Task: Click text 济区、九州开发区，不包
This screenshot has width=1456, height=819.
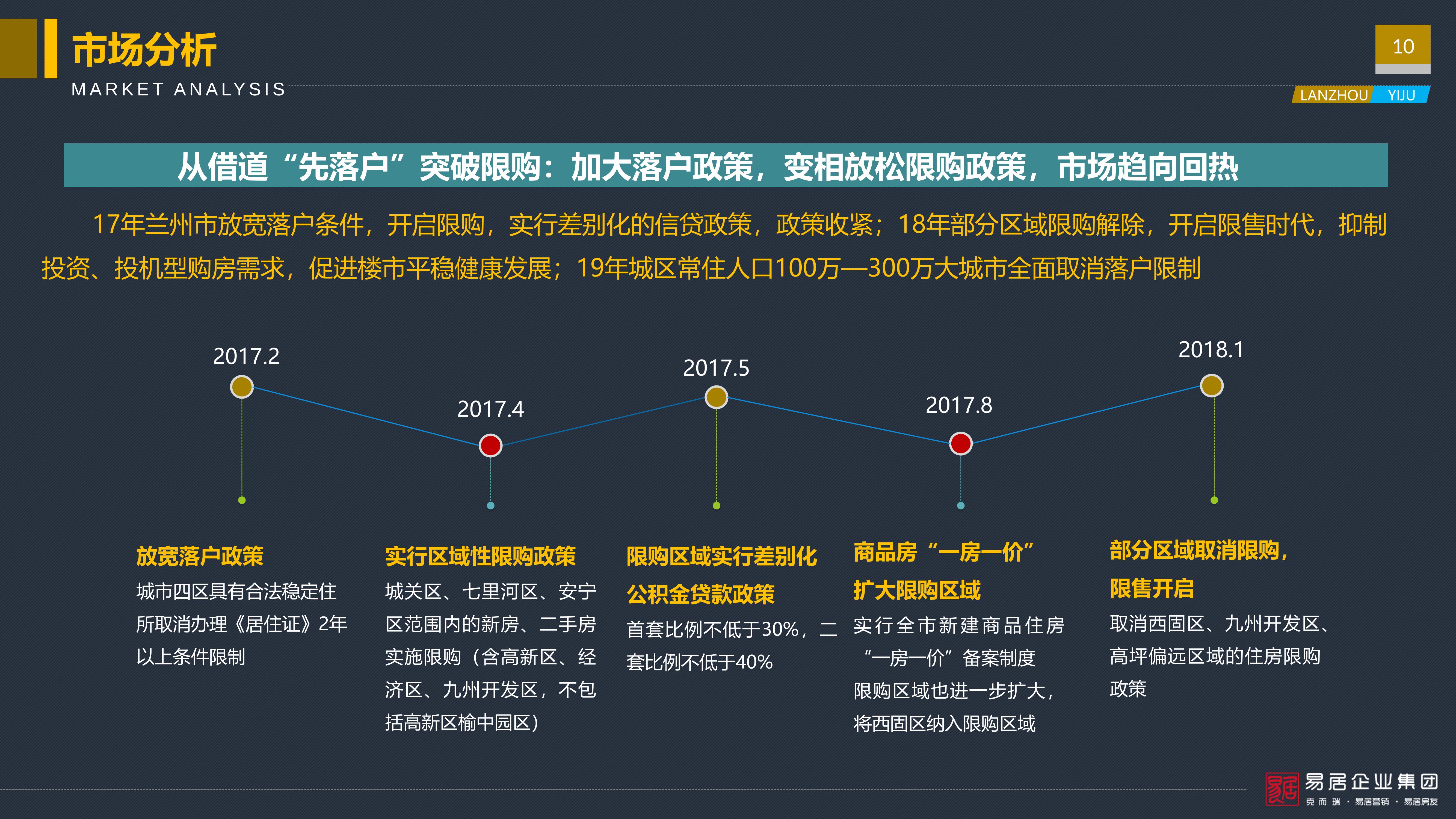Action: (491, 690)
